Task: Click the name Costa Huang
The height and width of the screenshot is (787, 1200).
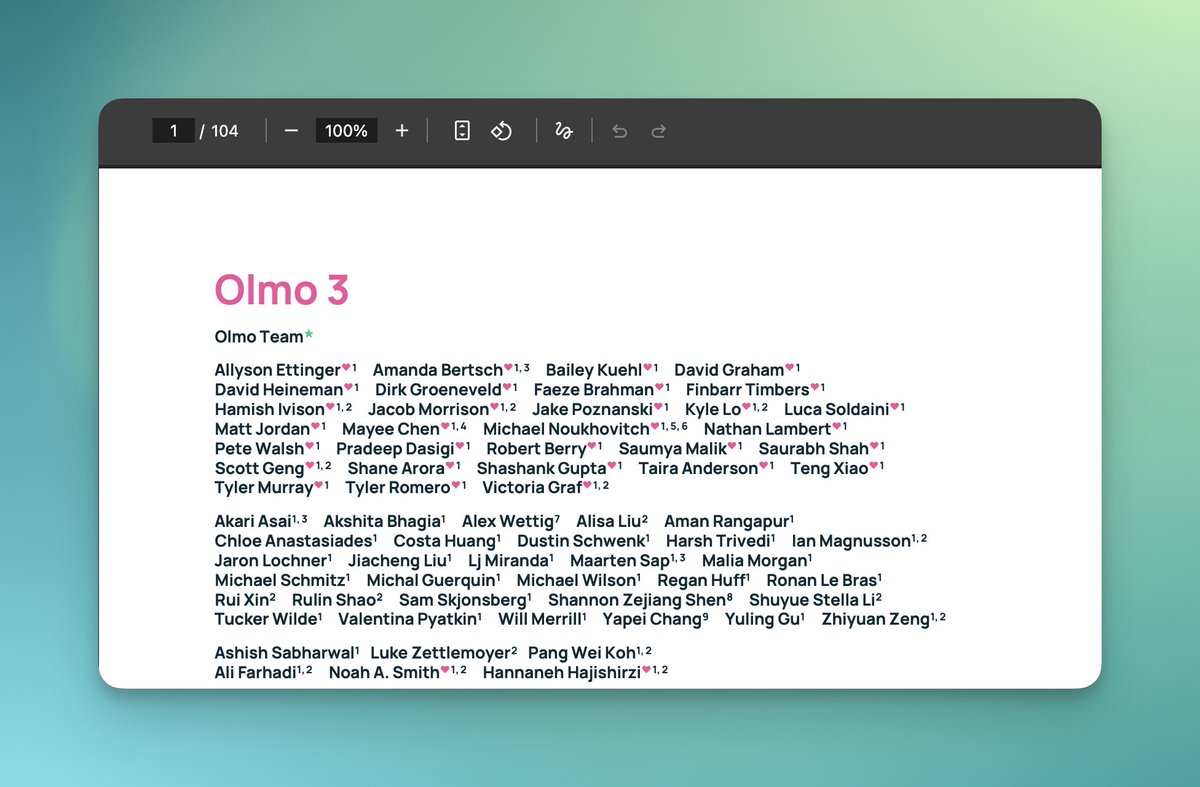Action: tap(445, 541)
